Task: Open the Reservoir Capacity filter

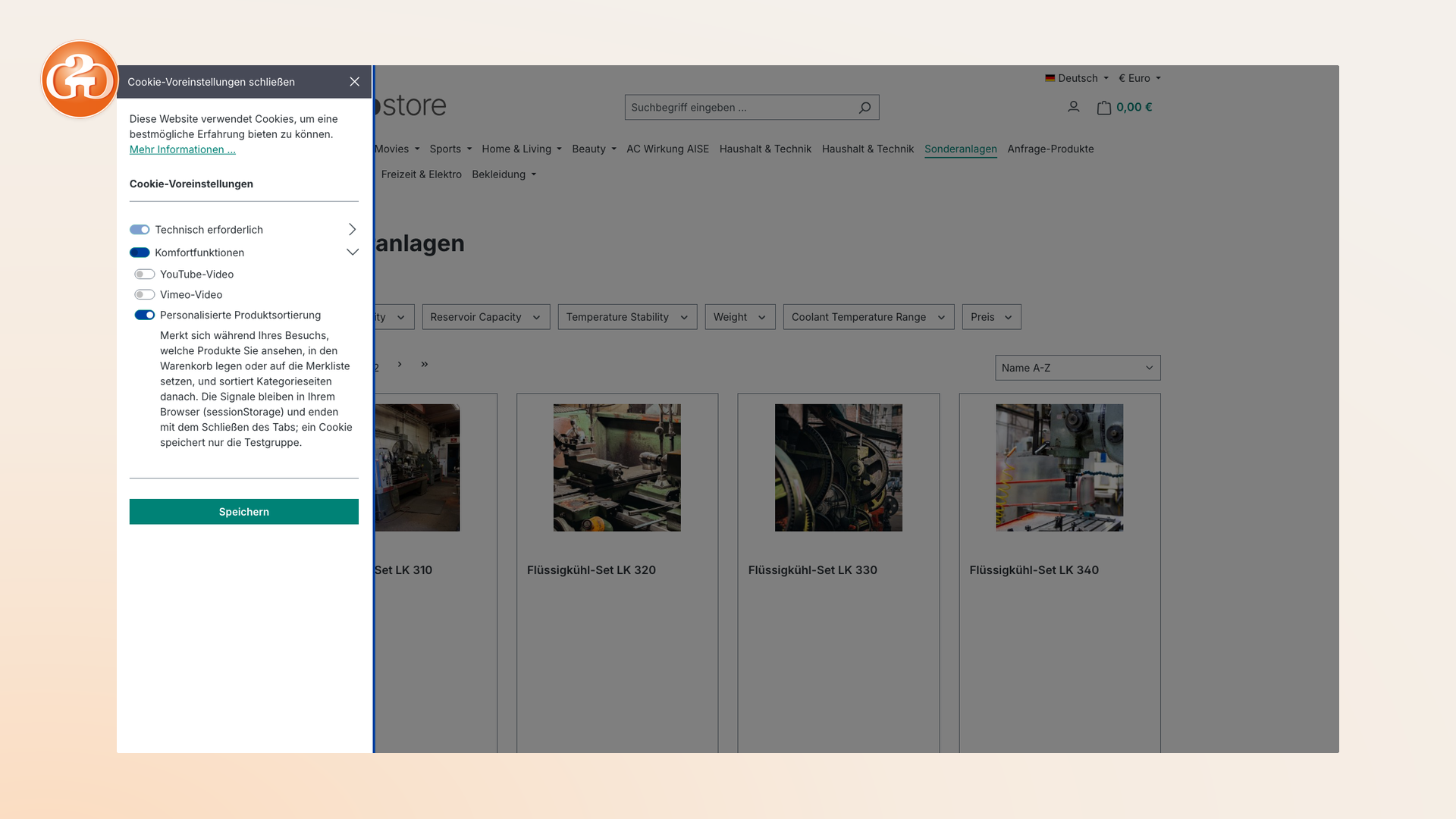Action: point(486,317)
